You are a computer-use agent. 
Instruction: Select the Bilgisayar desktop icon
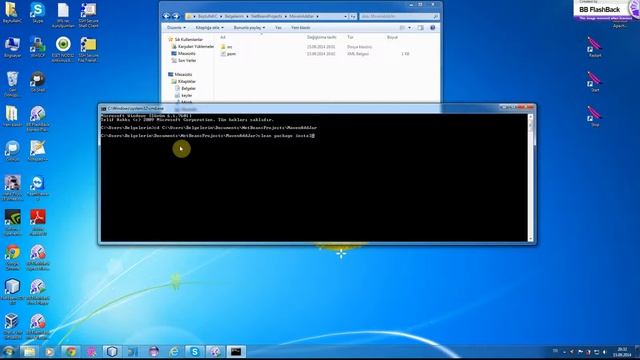12,47
